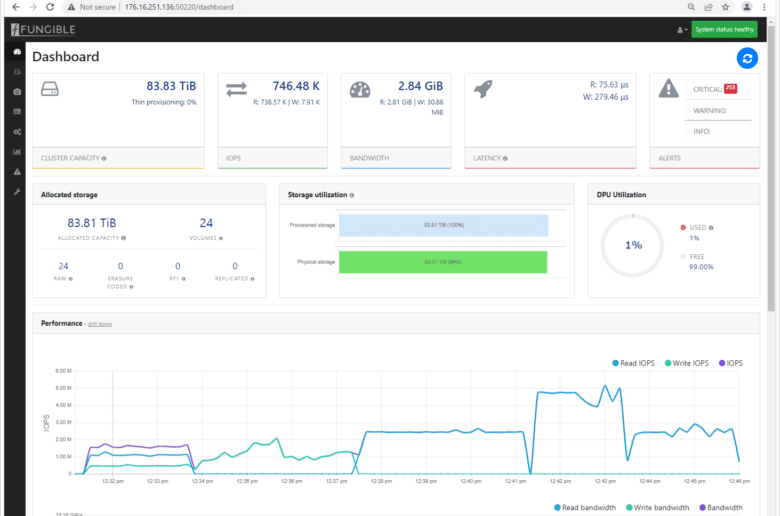This screenshot has height=516, width=780.
Task: Open the server list sidebar icon
Action: tap(17, 111)
